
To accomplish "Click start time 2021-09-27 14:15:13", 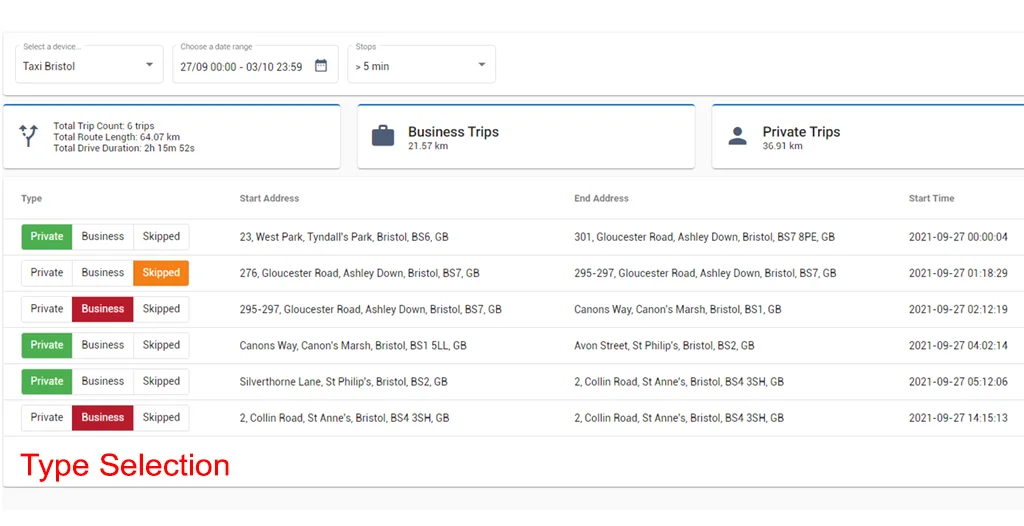I will [958, 418].
